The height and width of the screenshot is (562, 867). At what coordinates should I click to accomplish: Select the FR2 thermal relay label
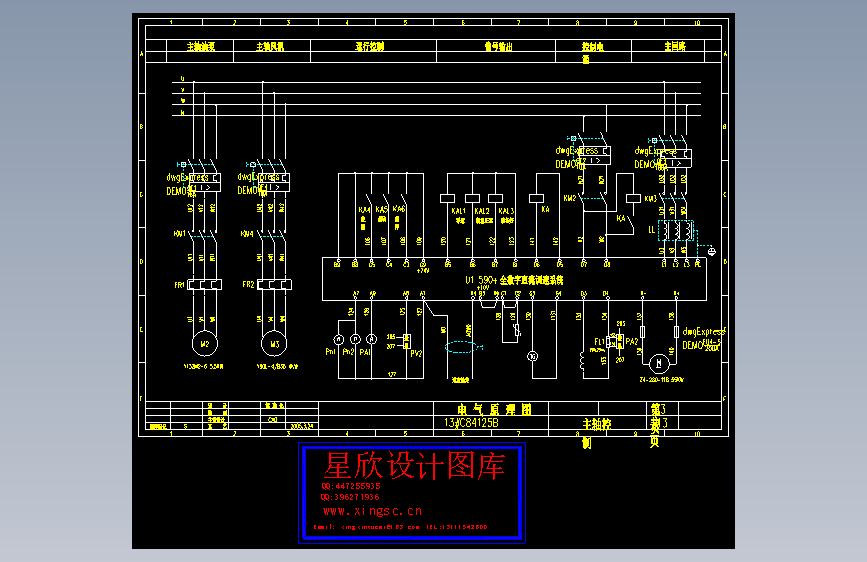pyautogui.click(x=248, y=285)
